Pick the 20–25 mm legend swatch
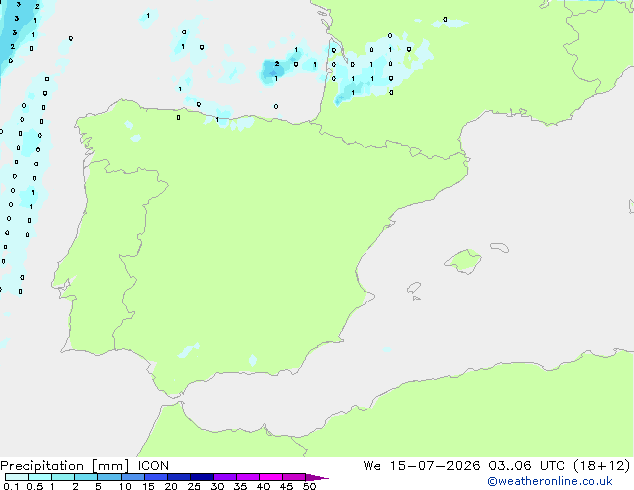The height and width of the screenshot is (490, 634). pyautogui.click(x=179, y=477)
